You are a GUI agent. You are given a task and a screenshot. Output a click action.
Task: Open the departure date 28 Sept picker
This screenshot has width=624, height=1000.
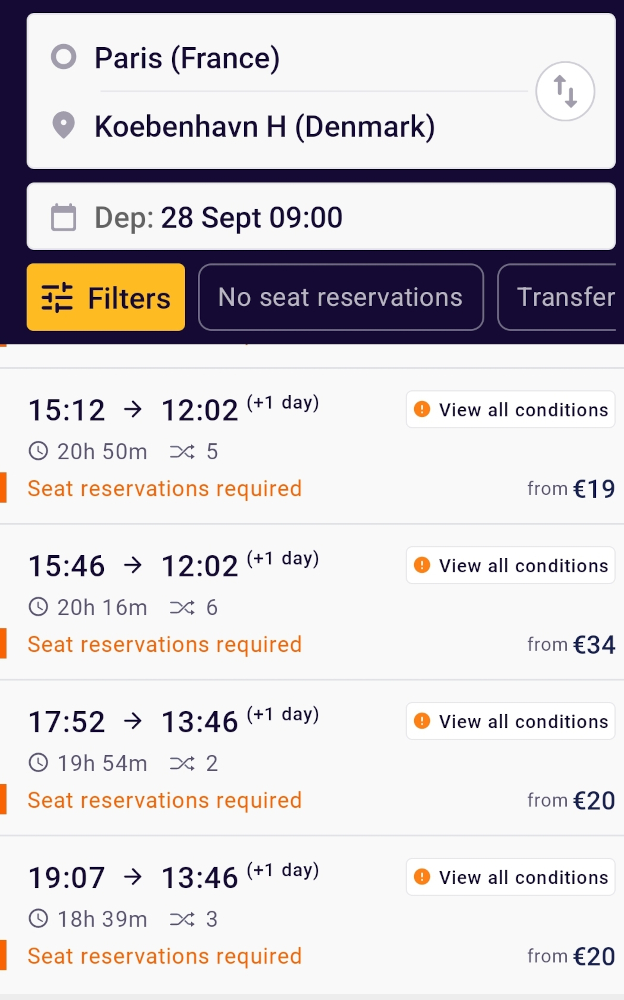tap(320, 217)
